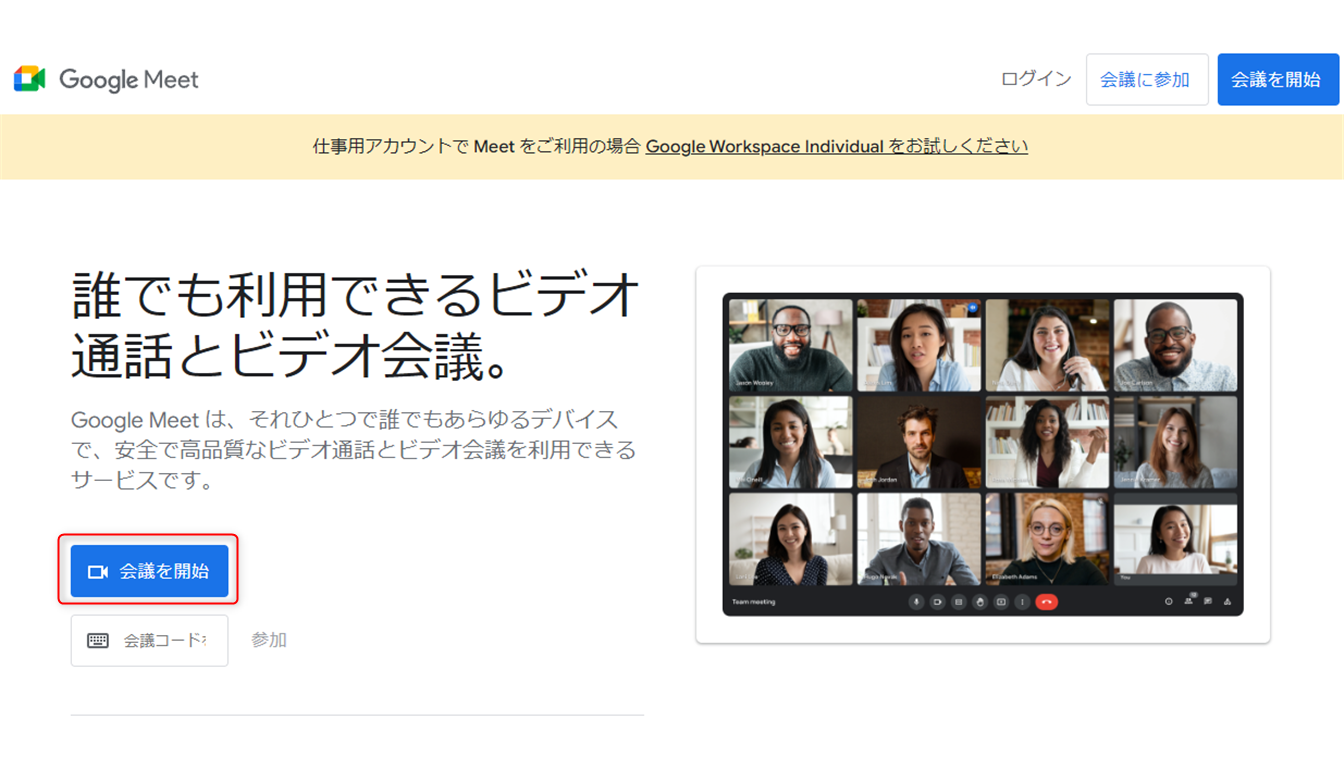Click the participants people icon in preview
Screen dimensions: 1344x767
point(1188,601)
